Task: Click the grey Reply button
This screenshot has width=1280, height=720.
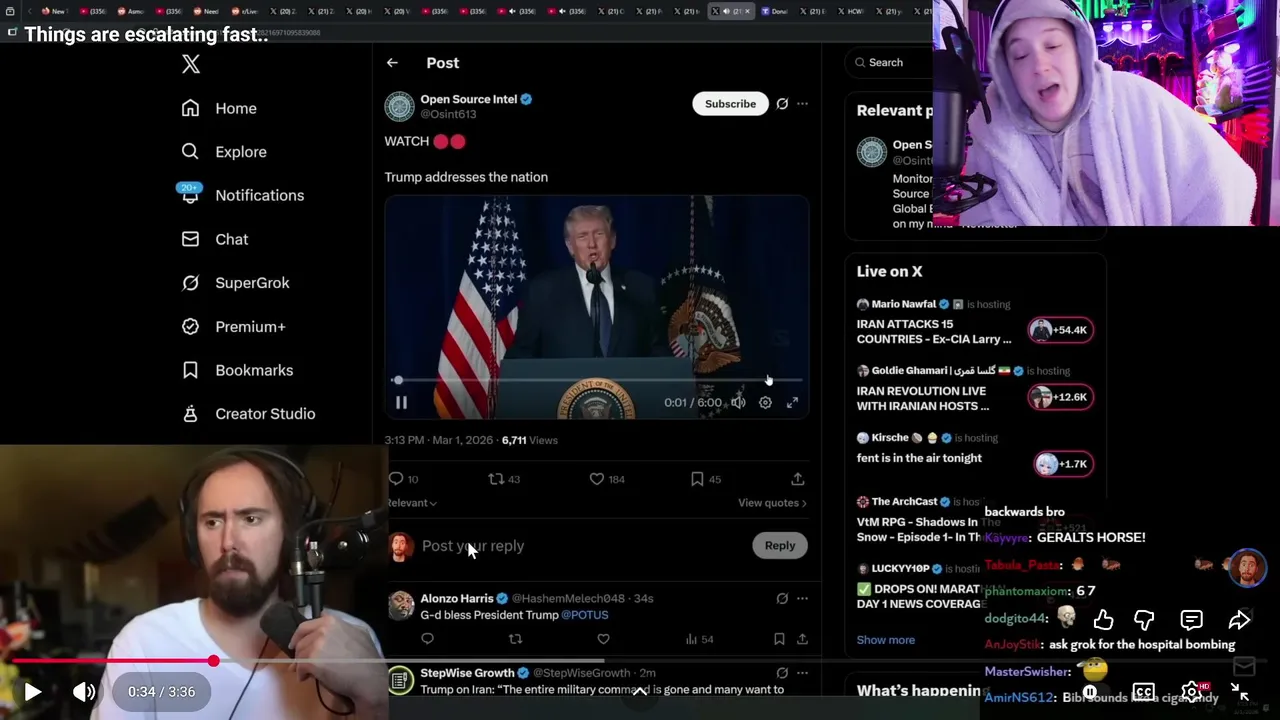Action: click(x=780, y=546)
